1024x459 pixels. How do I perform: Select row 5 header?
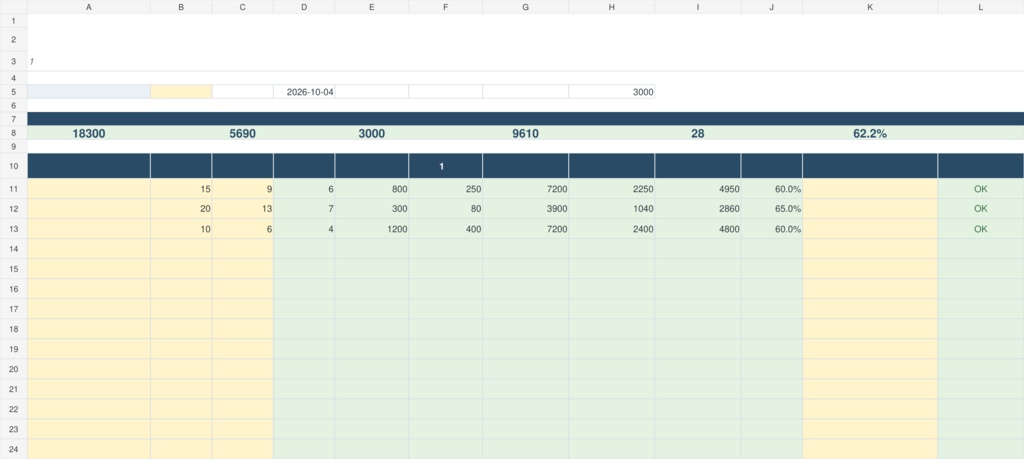pyautogui.click(x=14, y=91)
